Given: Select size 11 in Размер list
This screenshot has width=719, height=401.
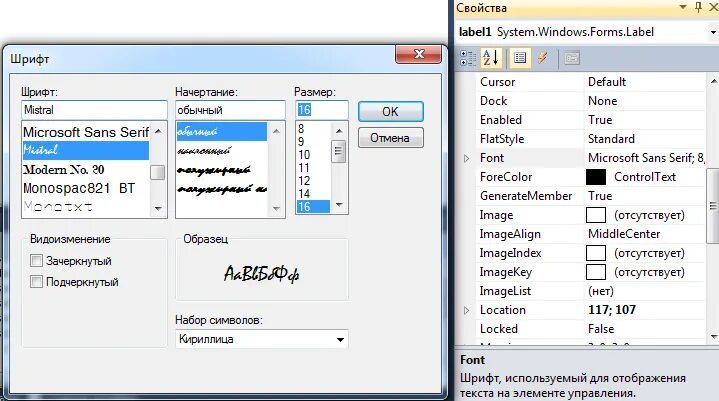Looking at the screenshot, I should pyautogui.click(x=313, y=168).
